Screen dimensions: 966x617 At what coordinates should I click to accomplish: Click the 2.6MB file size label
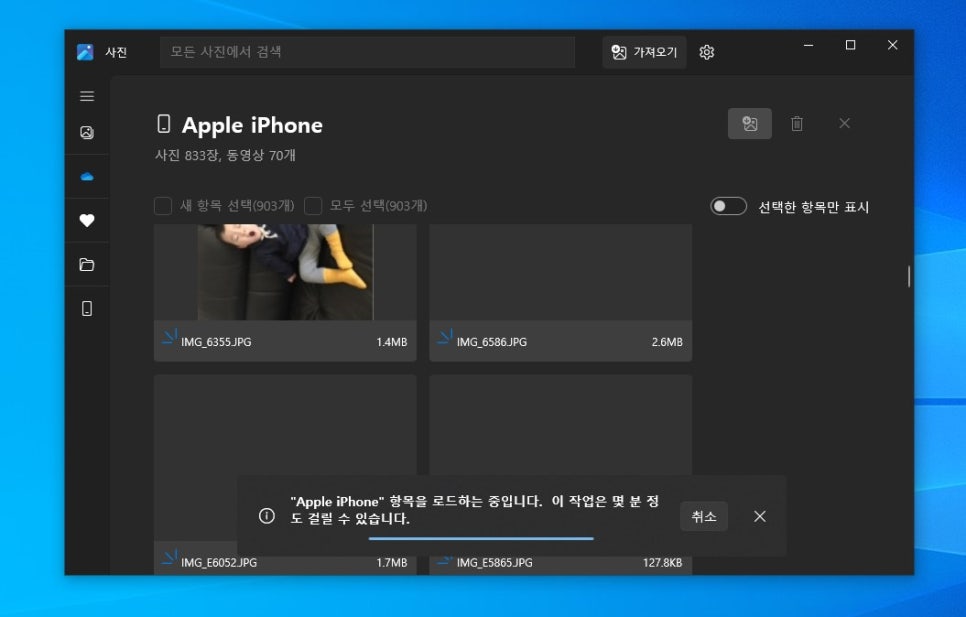coord(667,342)
